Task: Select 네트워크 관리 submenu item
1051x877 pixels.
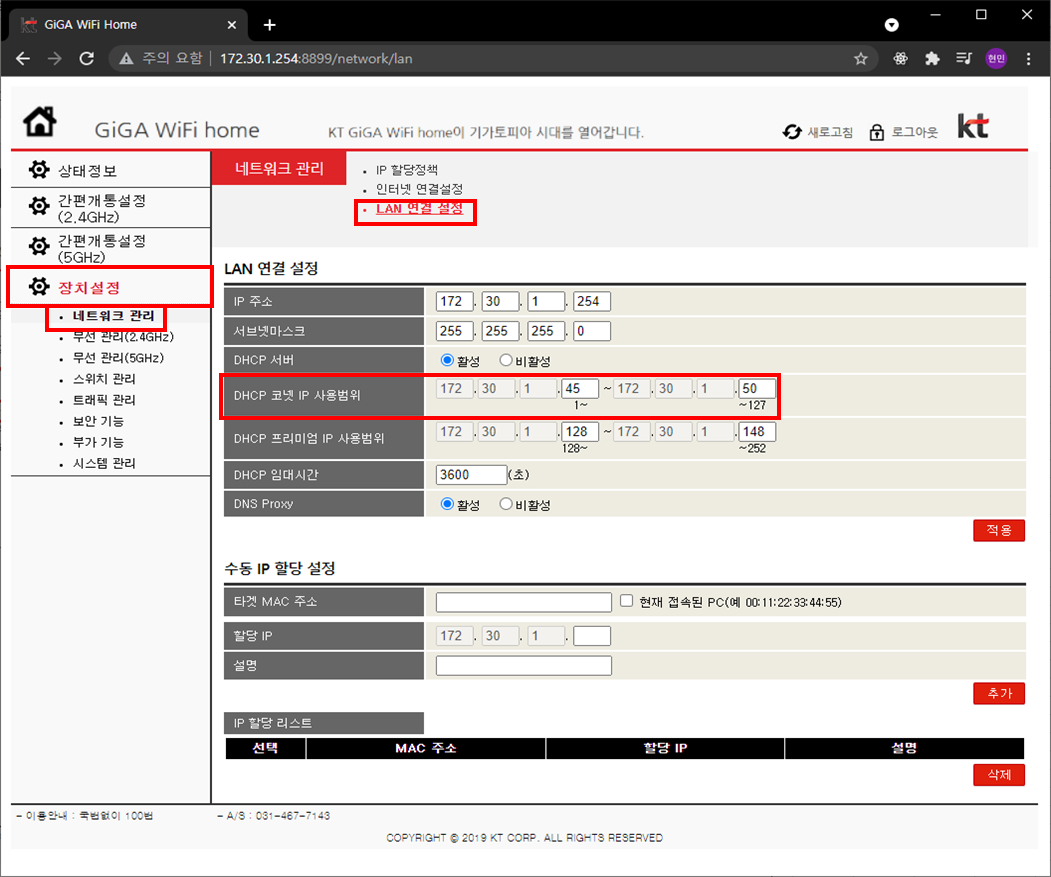Action: point(113,316)
